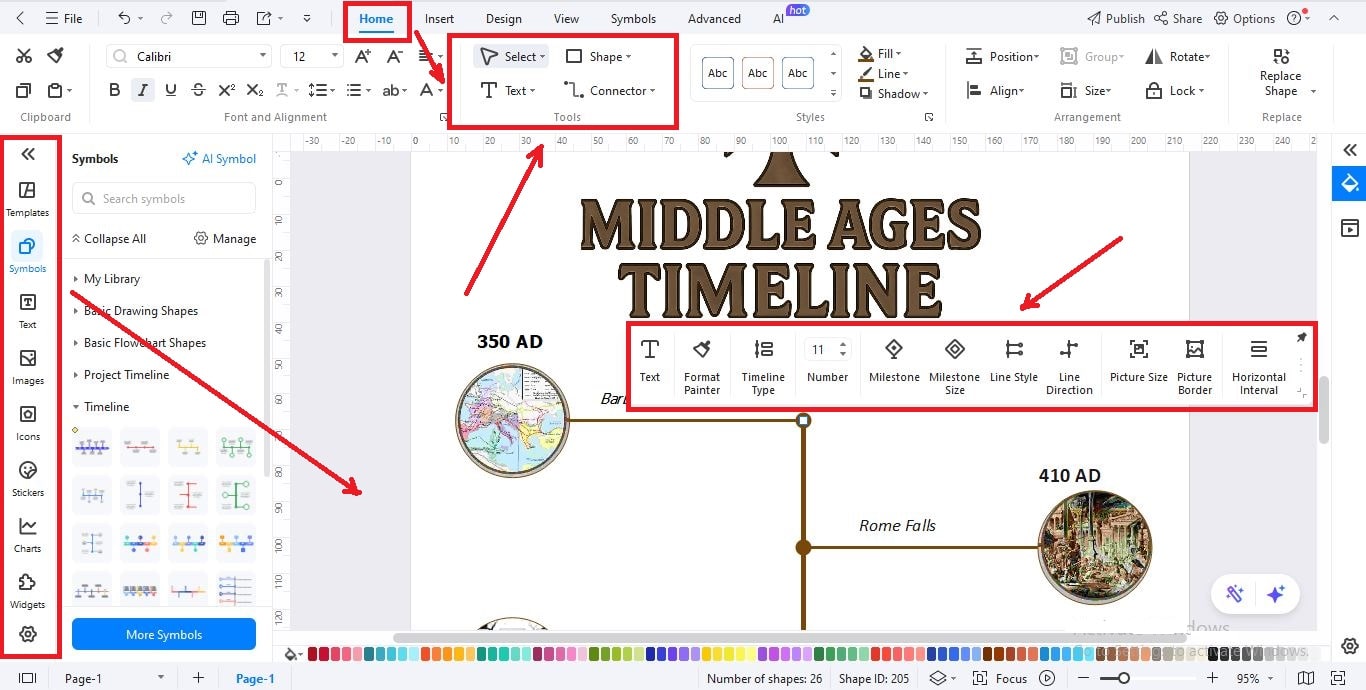Viewport: 1366px width, 690px height.
Task: Toggle Underline formatting
Action: 171,90
